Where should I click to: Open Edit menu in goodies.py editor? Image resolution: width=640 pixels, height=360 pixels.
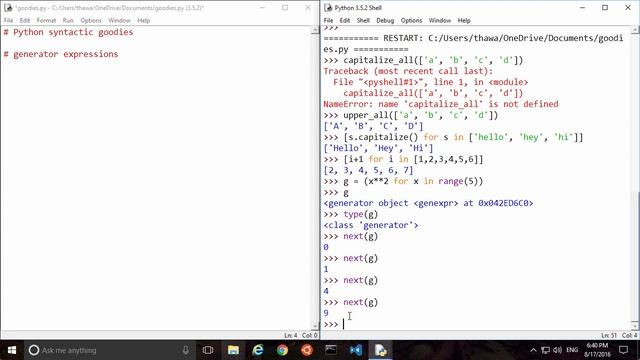[x=24, y=20]
